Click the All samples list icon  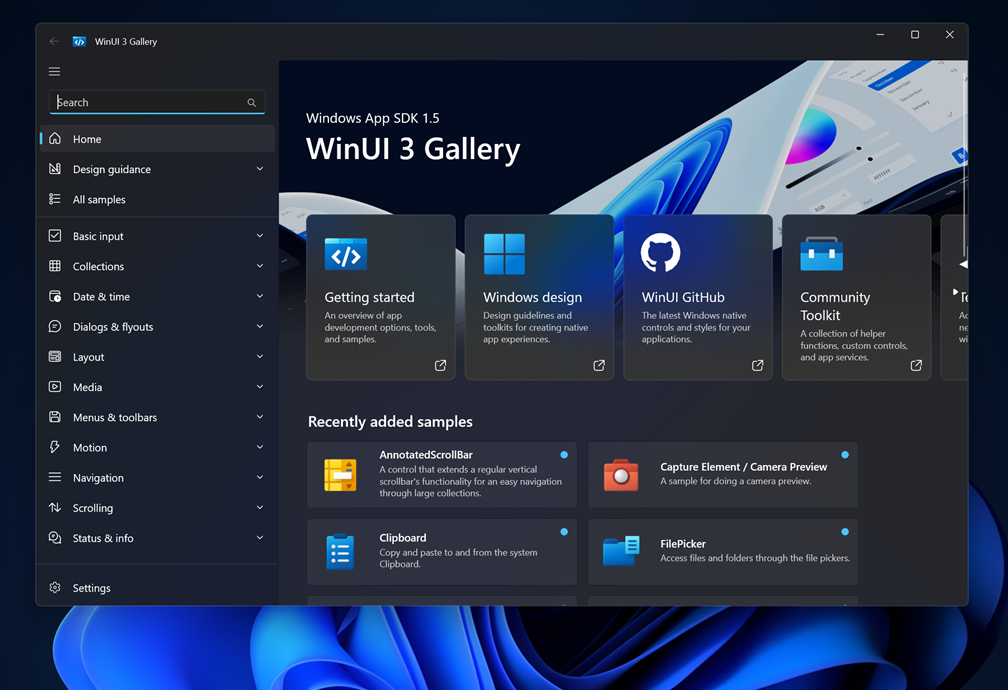[55, 199]
